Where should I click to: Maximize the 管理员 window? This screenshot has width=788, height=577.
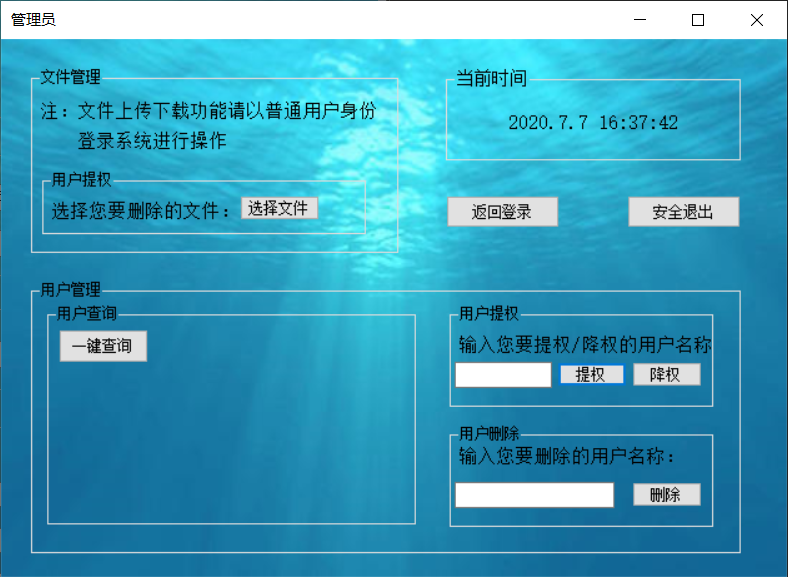tap(698, 20)
